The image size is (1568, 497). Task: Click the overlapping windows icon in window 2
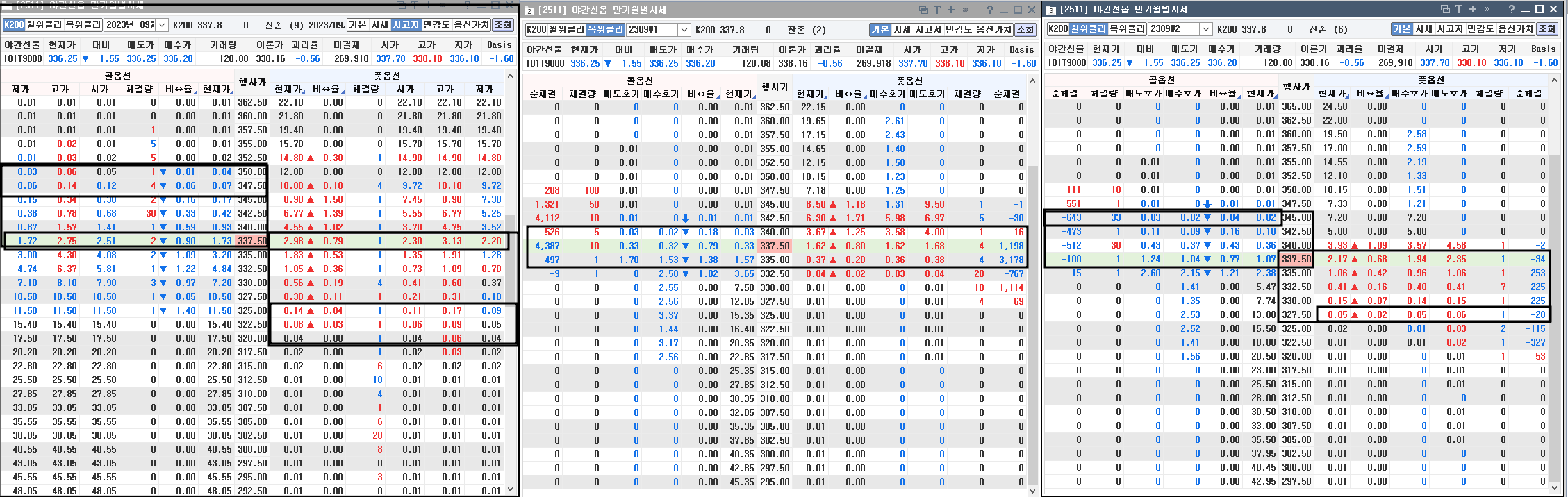[923, 10]
